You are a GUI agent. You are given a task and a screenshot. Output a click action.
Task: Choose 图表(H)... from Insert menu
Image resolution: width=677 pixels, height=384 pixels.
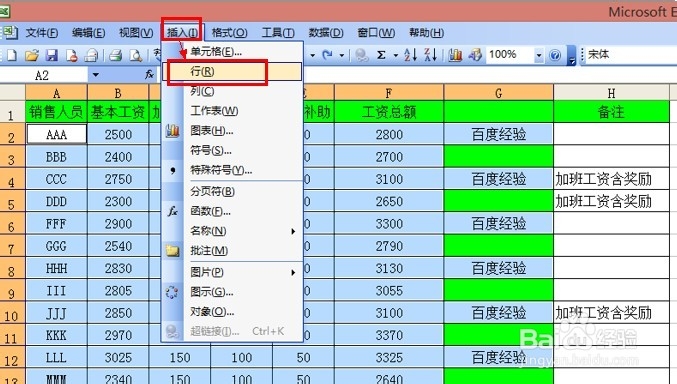(x=232, y=130)
